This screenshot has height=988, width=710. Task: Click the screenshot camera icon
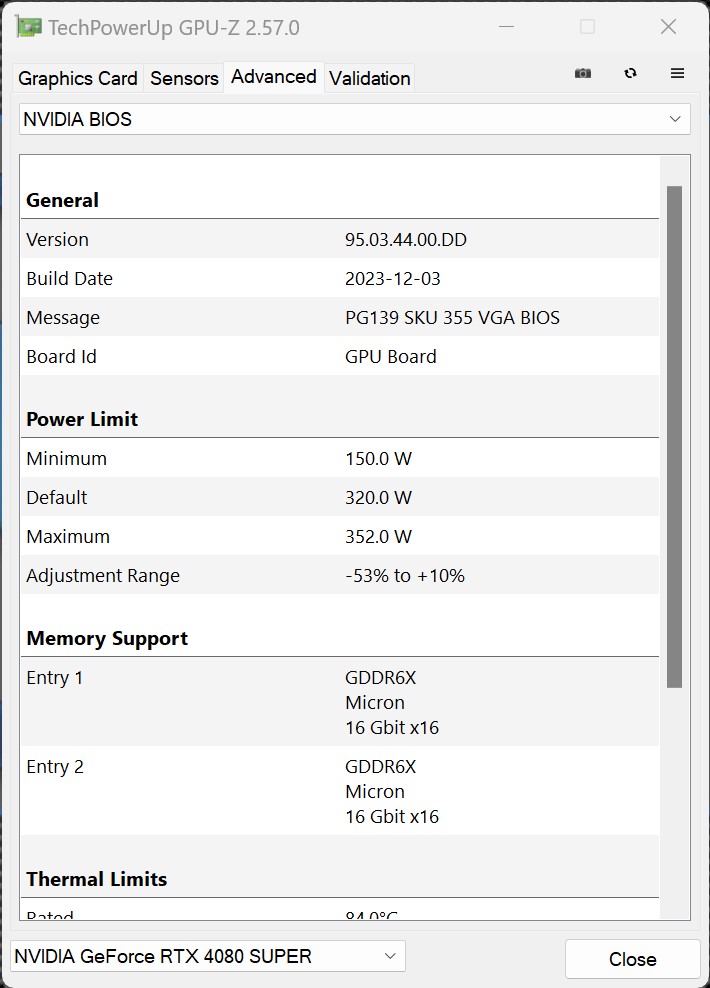point(583,73)
